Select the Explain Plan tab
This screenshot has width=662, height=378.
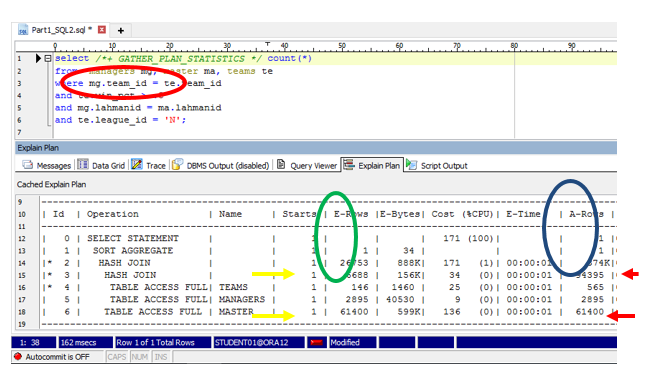(372, 166)
